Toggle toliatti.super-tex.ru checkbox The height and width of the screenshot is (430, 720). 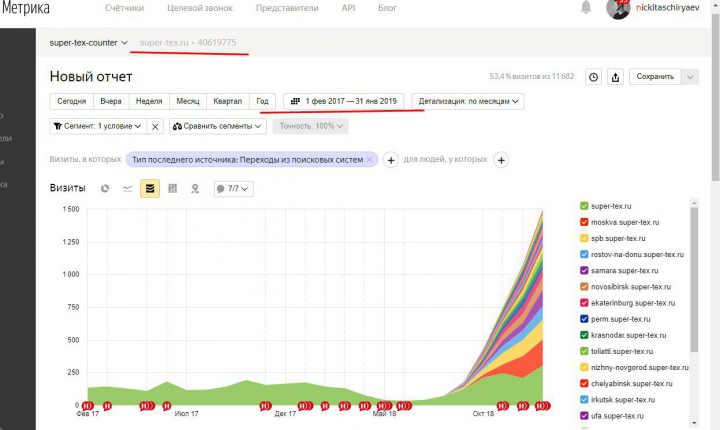pyautogui.click(x=584, y=351)
